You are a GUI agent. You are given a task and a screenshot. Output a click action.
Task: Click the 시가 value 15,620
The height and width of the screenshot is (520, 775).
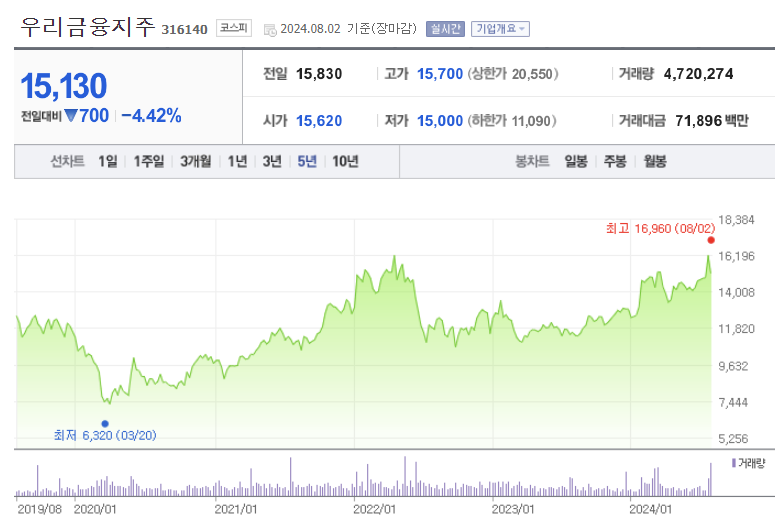(319, 121)
